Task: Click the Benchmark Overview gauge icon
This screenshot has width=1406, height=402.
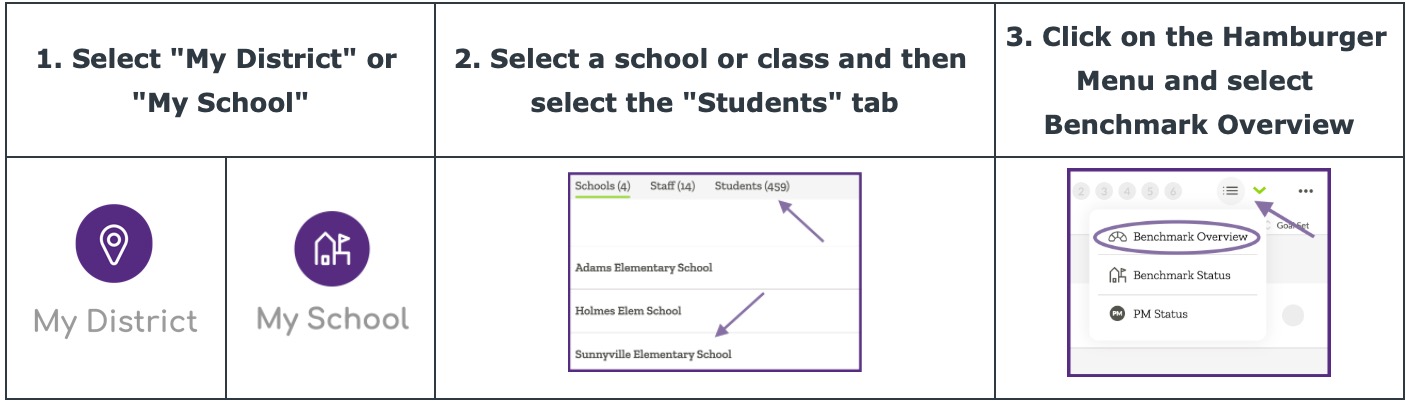Action: (1118, 237)
